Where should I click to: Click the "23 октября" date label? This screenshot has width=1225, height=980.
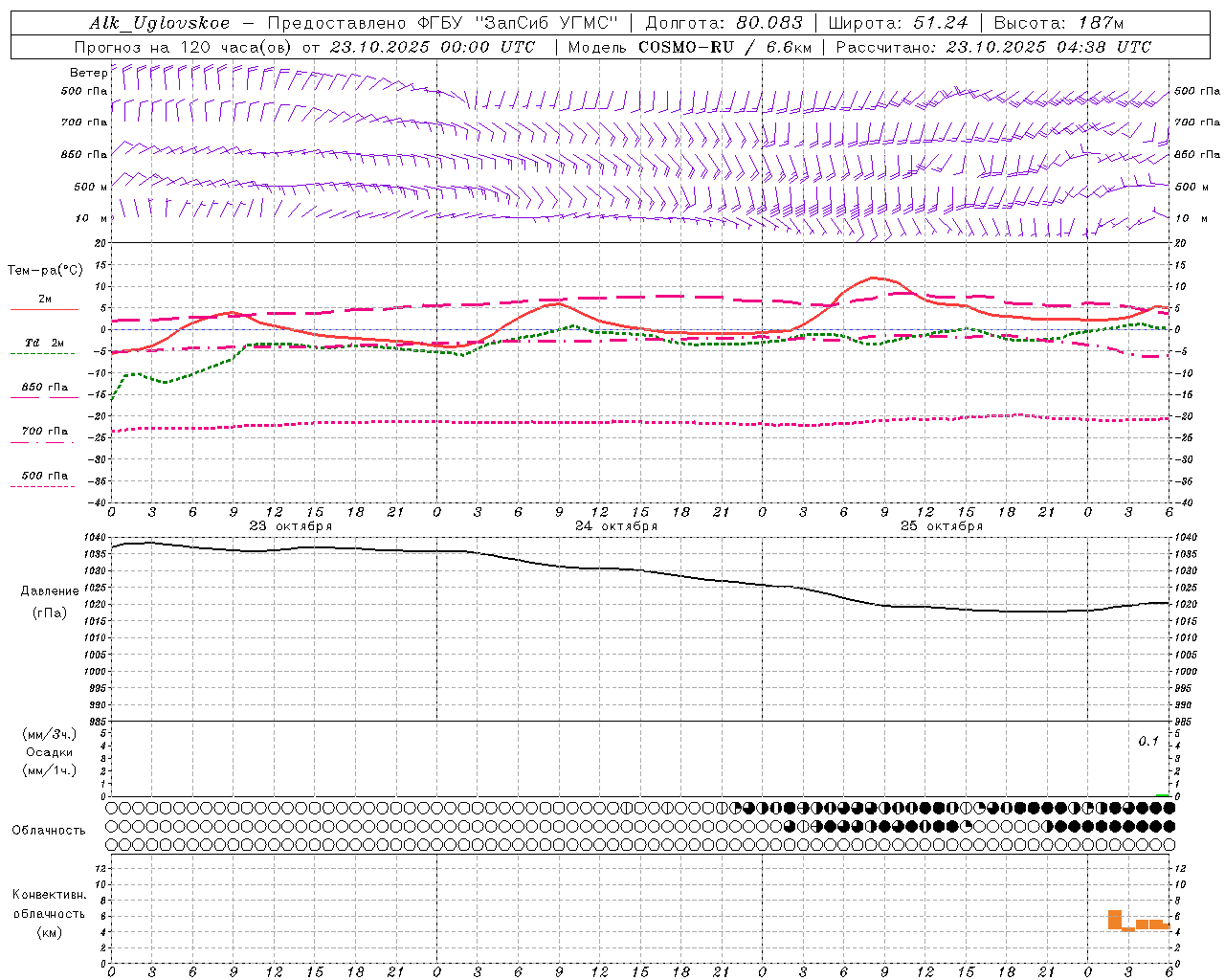coord(291,526)
